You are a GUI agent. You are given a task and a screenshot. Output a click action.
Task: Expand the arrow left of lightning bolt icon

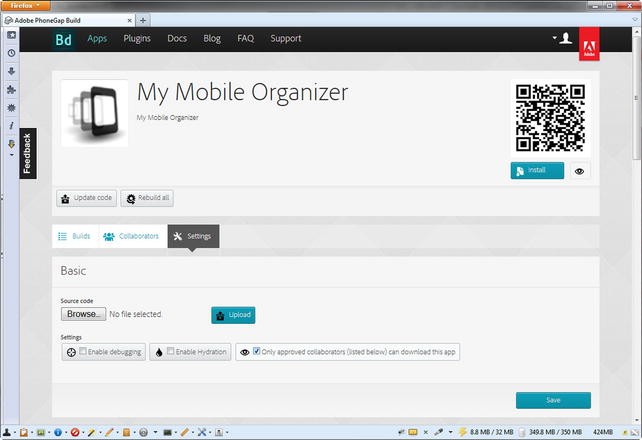[451, 432]
